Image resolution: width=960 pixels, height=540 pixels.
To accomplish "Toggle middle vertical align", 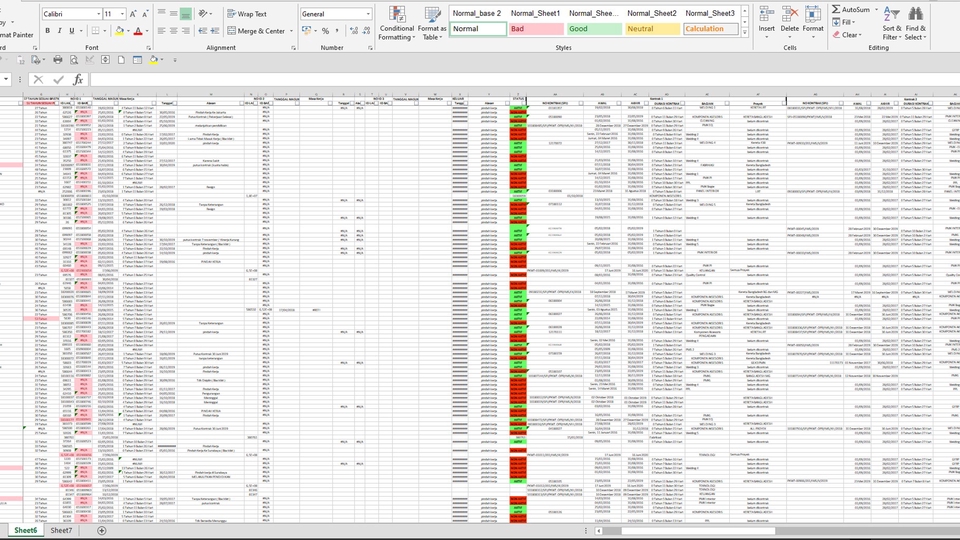I will coord(174,13).
